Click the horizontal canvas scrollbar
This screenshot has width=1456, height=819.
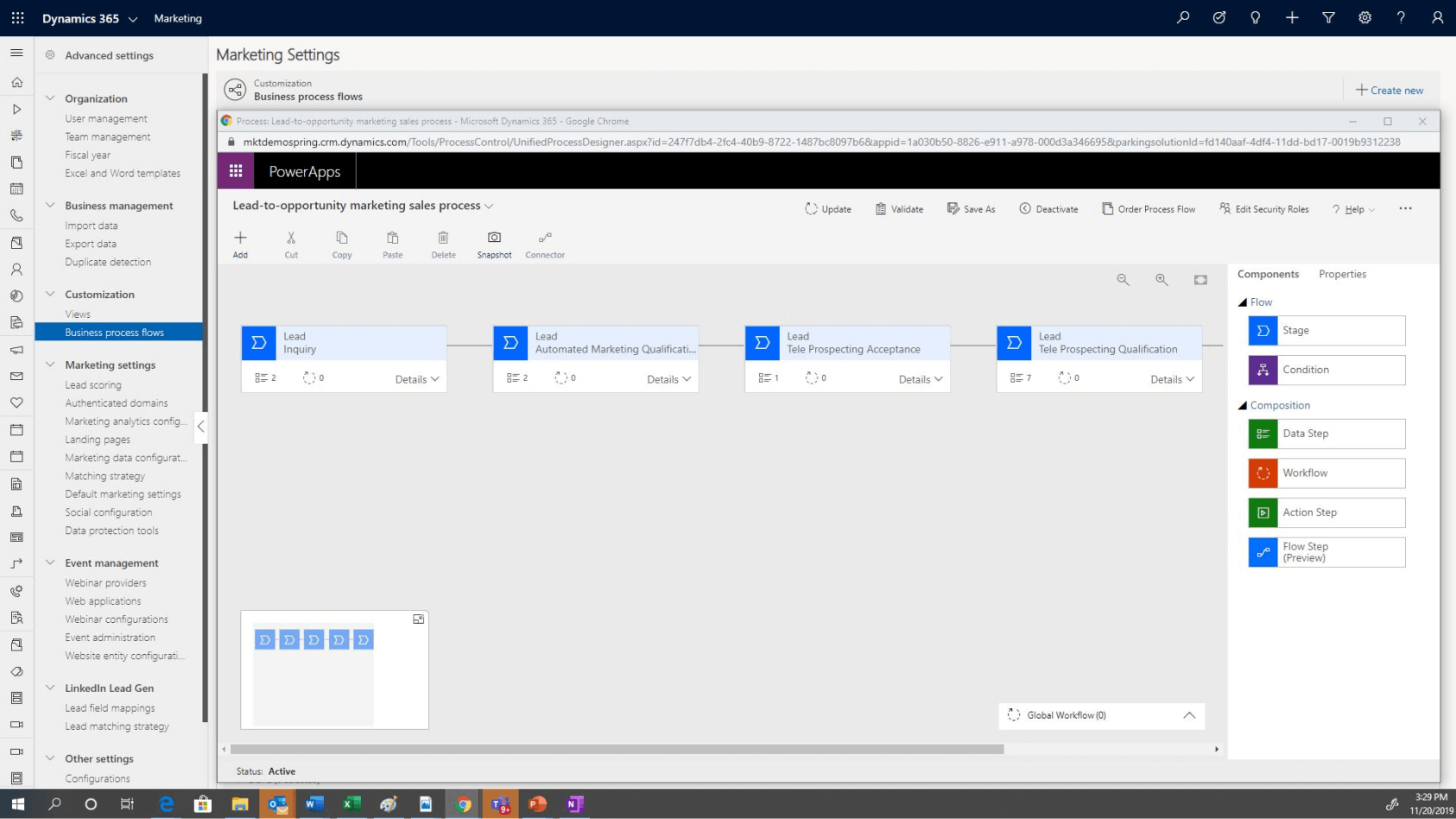(x=617, y=750)
